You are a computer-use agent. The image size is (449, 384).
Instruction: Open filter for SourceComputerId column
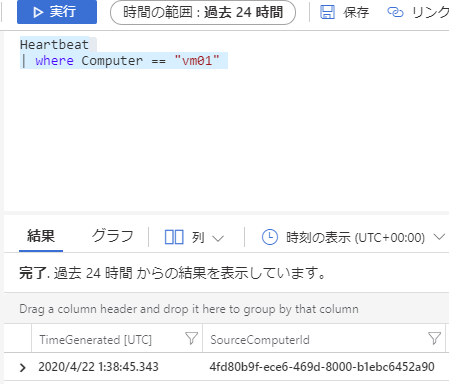(x=434, y=338)
